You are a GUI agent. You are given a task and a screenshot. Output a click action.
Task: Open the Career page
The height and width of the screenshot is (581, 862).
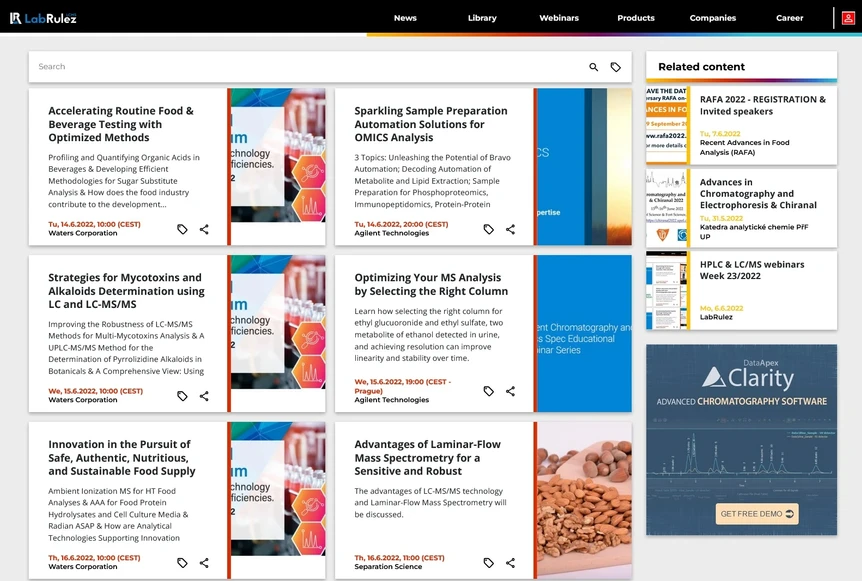[x=789, y=18]
